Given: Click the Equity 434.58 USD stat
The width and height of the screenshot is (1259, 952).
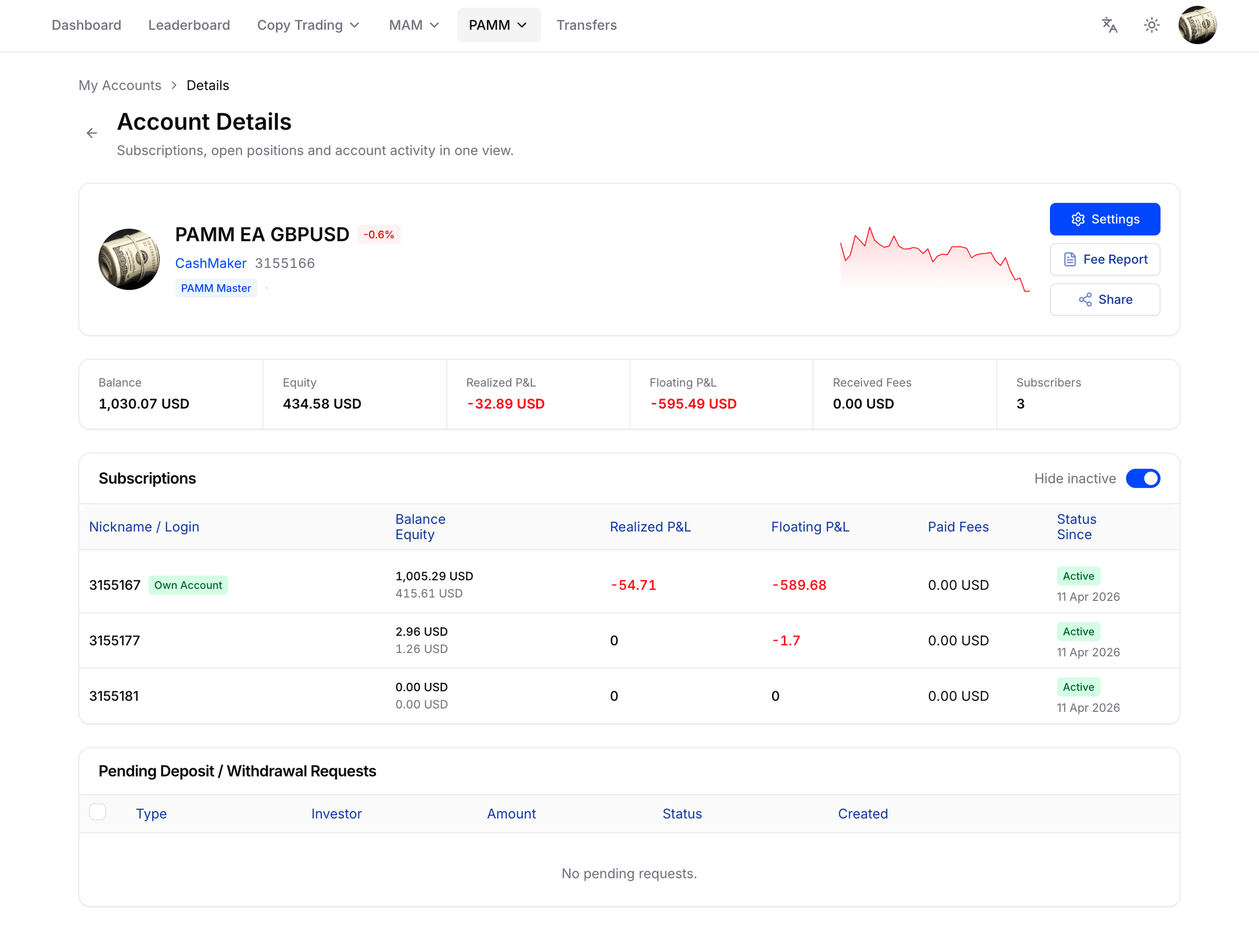Looking at the screenshot, I should coord(355,394).
